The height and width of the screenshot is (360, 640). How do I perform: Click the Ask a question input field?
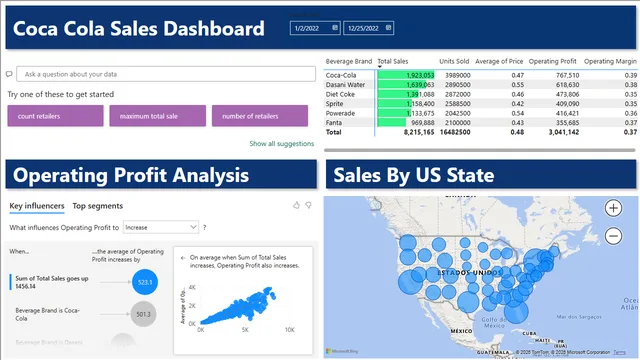pos(166,74)
